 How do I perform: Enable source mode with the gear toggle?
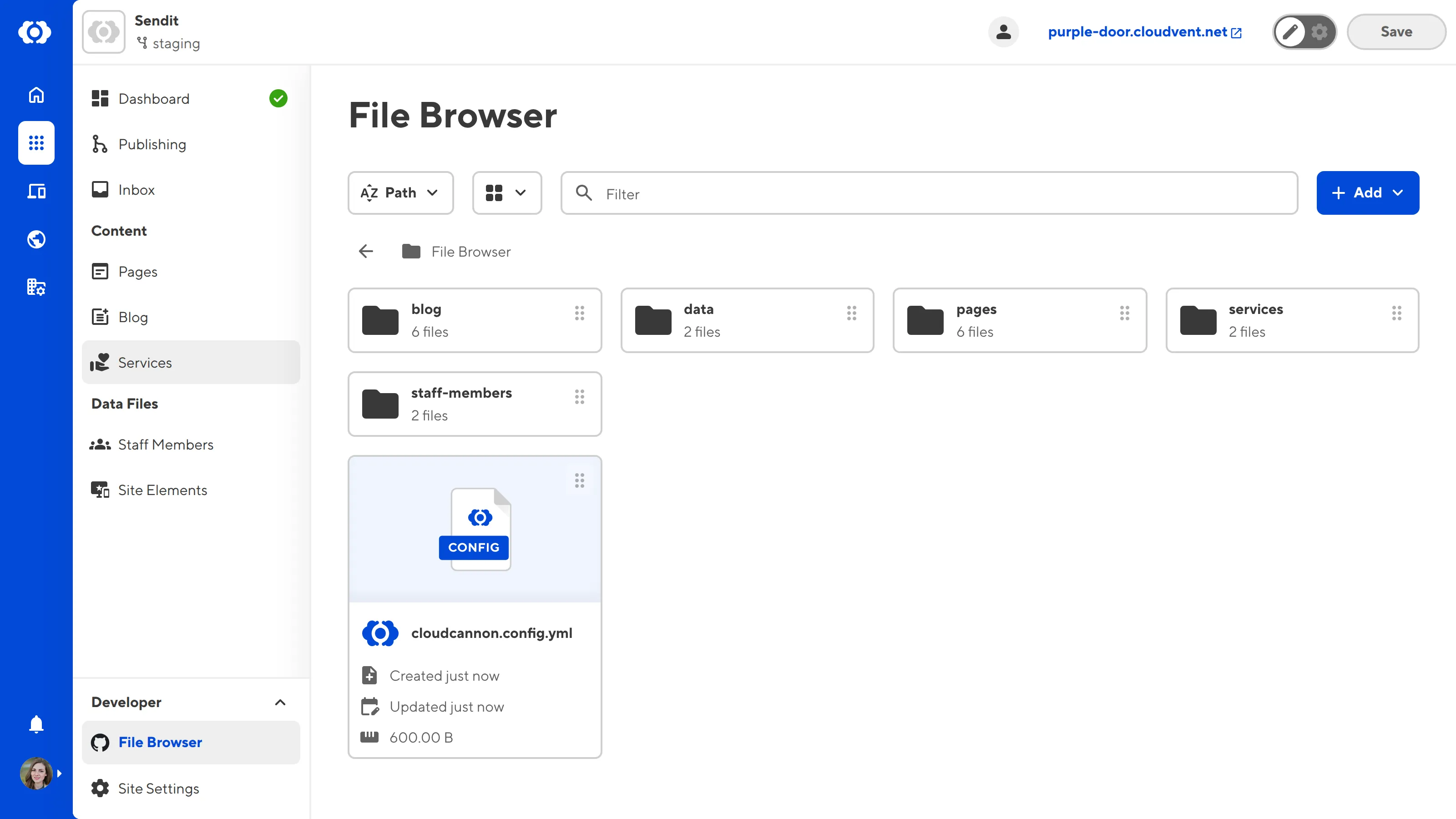tap(1319, 32)
